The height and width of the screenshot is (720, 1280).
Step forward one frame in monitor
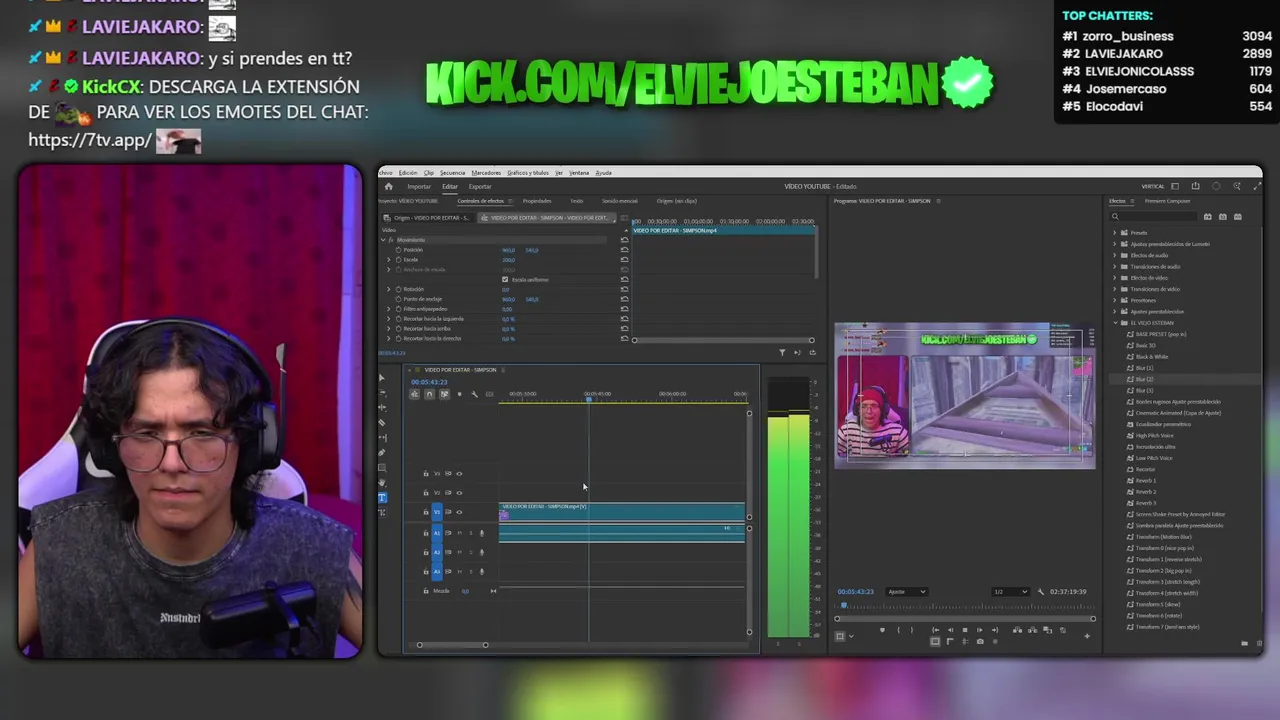980,630
